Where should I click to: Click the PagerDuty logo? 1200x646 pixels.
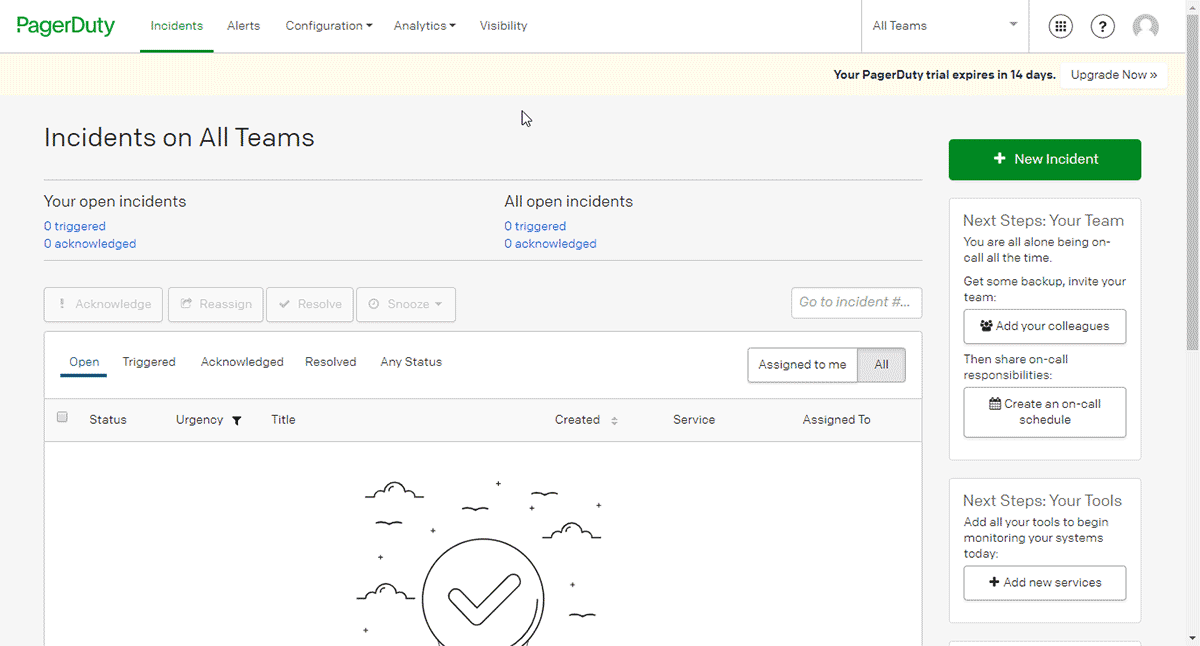tap(65, 25)
